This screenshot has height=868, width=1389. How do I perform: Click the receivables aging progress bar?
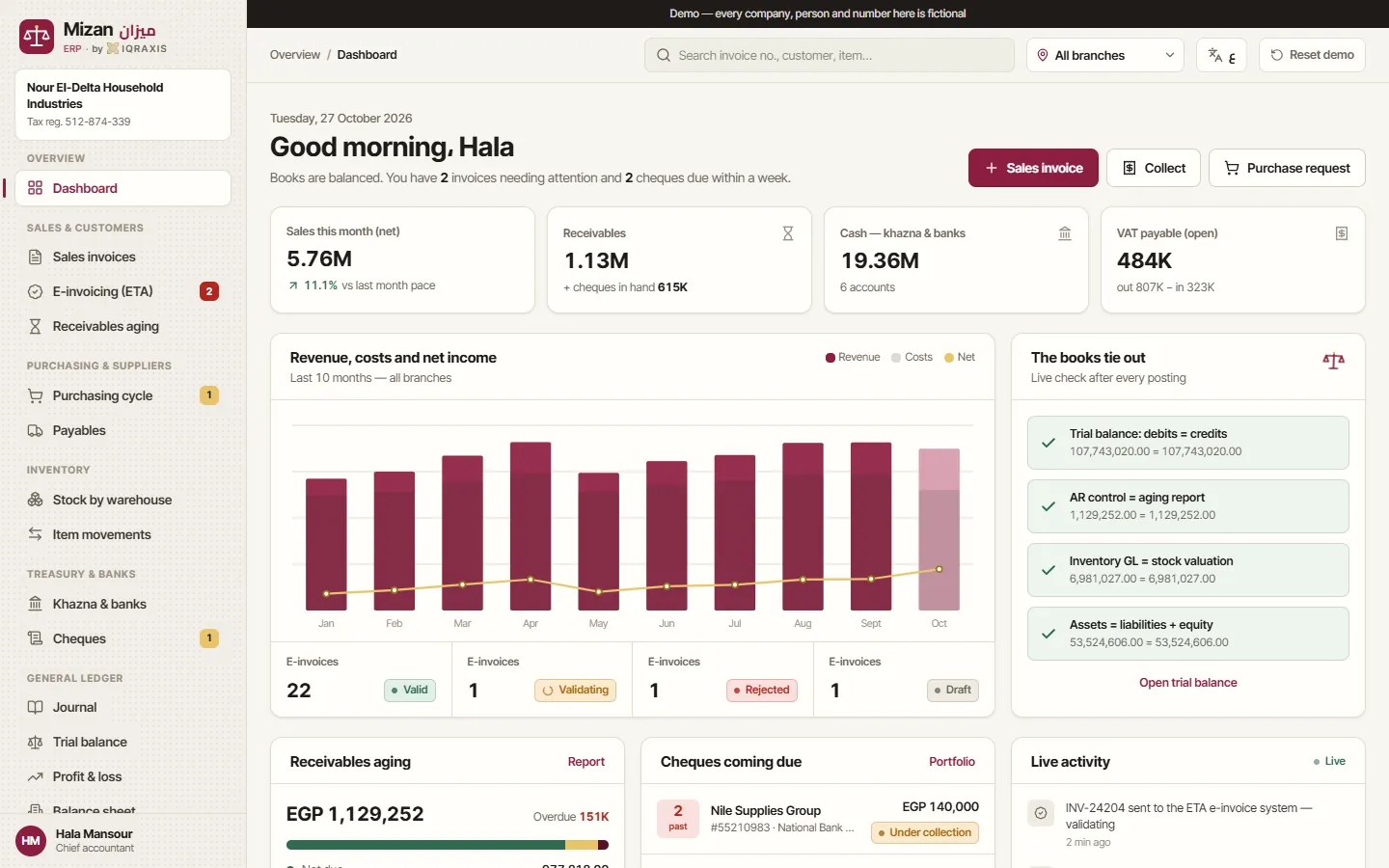pos(448,845)
